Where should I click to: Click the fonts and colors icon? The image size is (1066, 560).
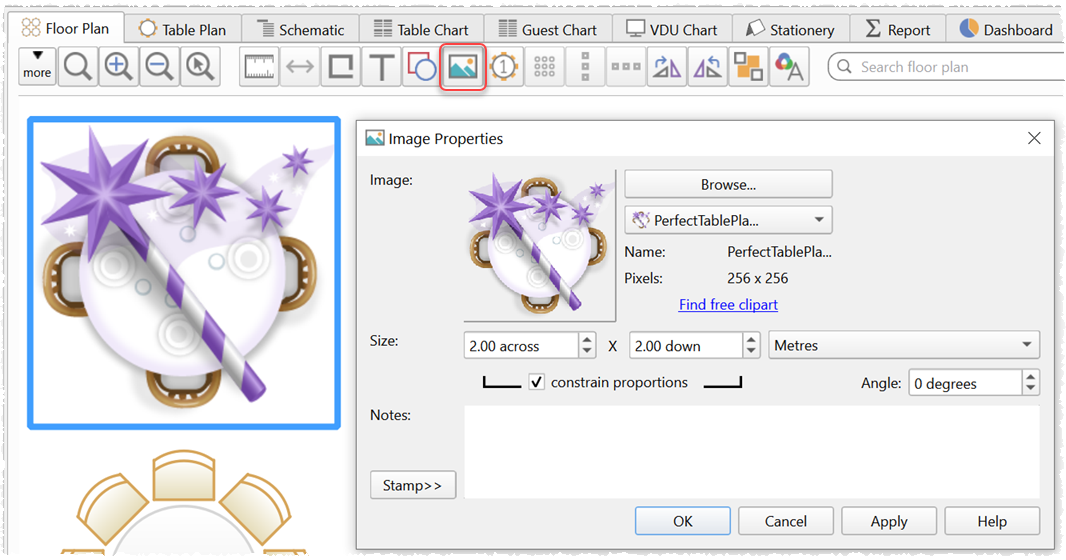789,67
